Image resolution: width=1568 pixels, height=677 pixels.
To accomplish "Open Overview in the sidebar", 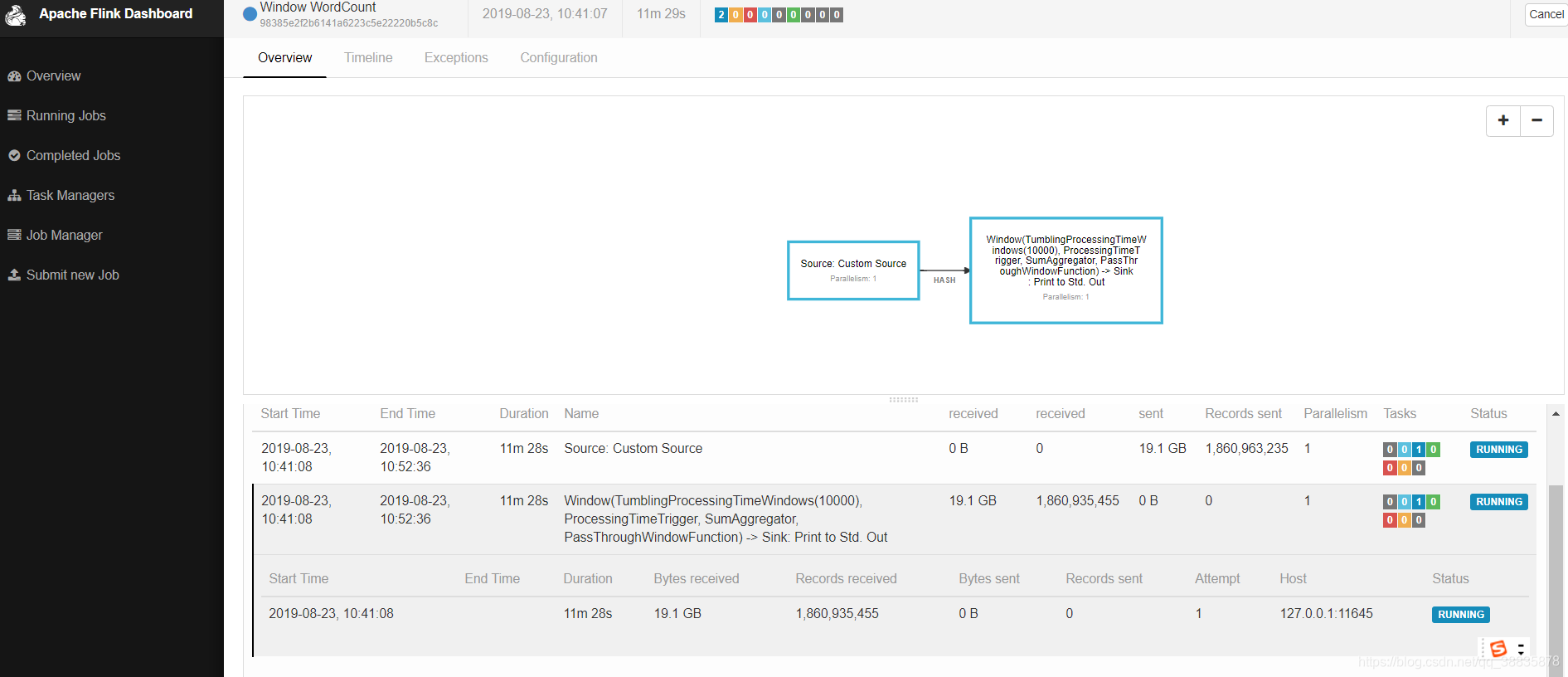I will 53,75.
